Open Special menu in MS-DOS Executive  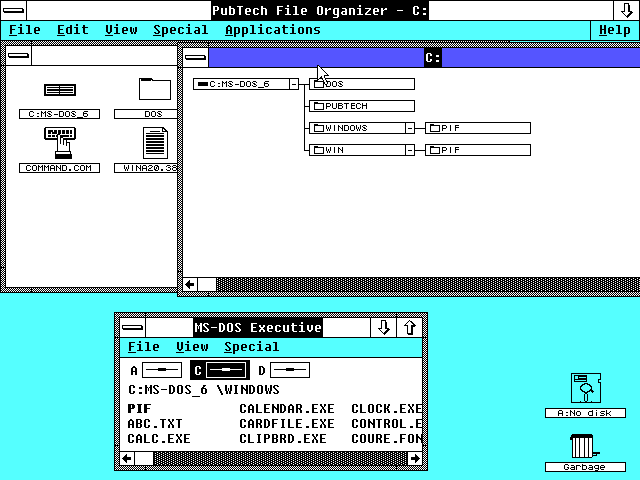point(251,347)
